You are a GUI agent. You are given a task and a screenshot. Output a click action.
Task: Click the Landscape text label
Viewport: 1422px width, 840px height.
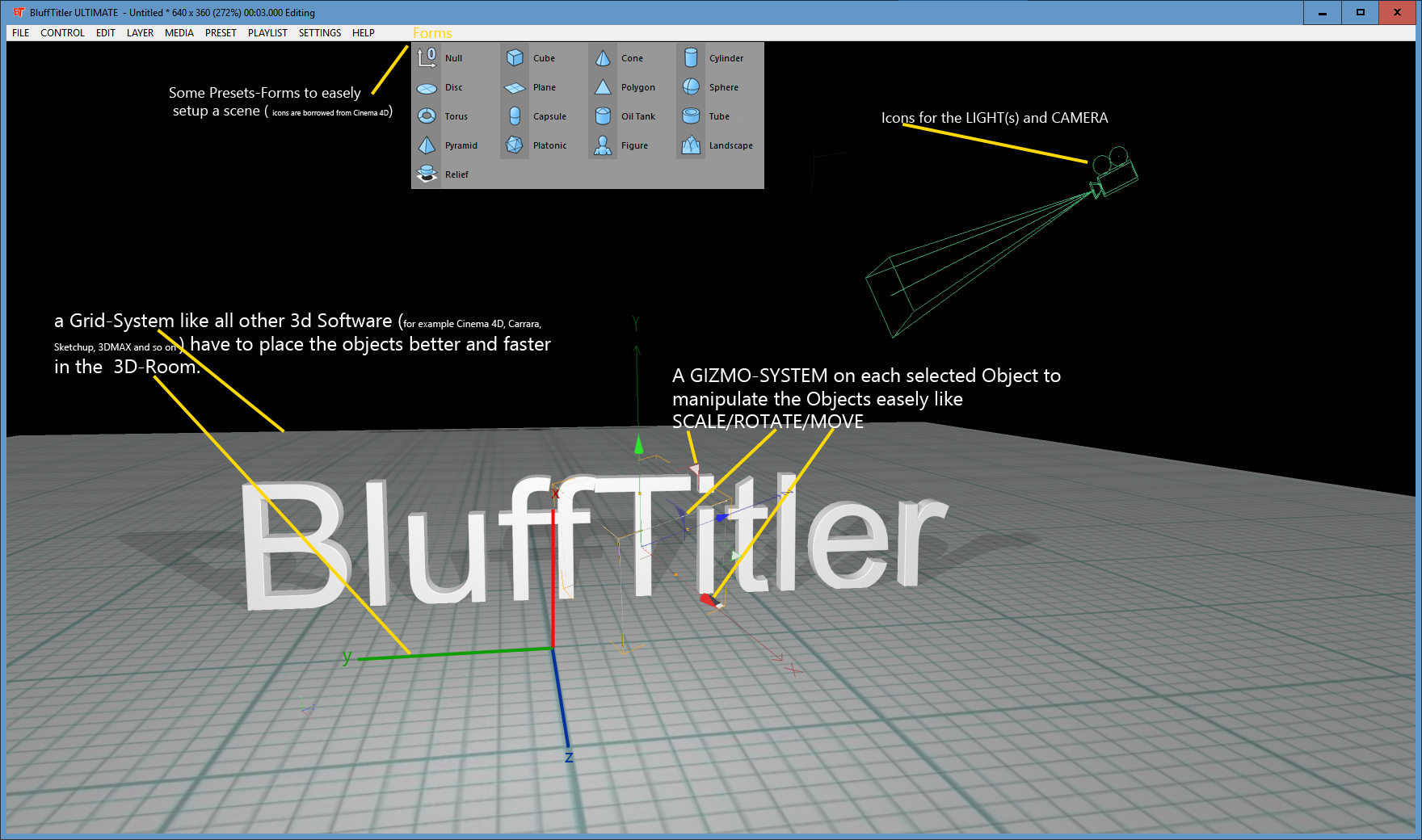[731, 145]
